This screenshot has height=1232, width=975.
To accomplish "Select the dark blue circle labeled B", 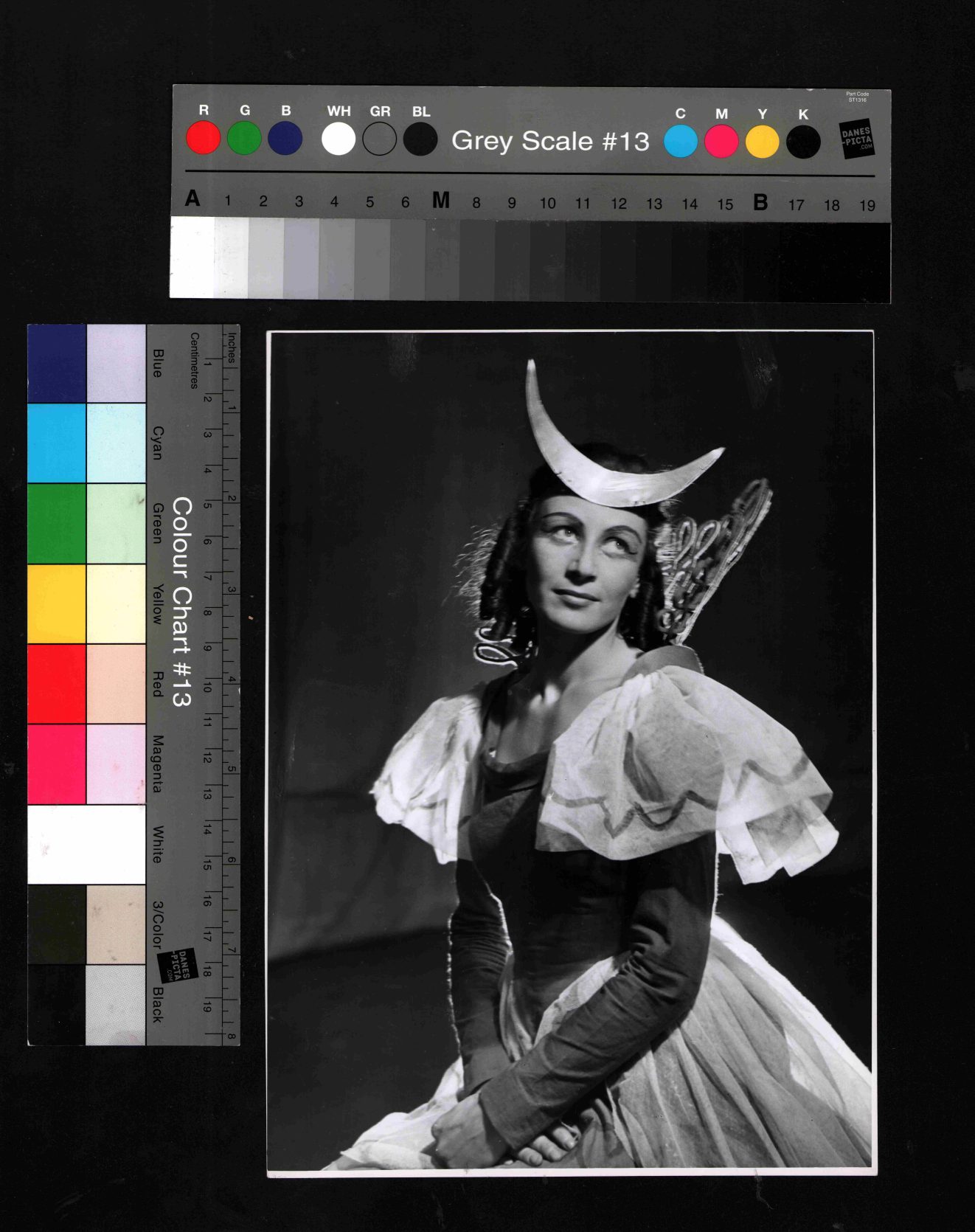I will point(285,139).
